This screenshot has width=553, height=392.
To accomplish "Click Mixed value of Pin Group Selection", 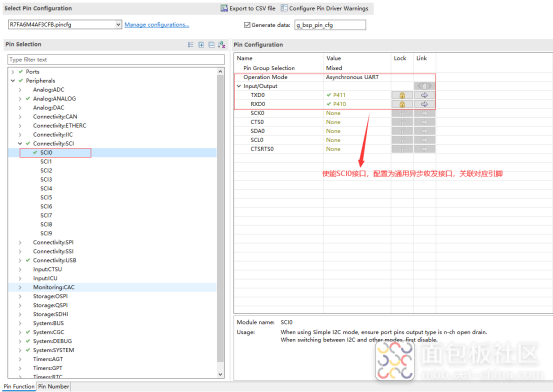I will click(334, 68).
